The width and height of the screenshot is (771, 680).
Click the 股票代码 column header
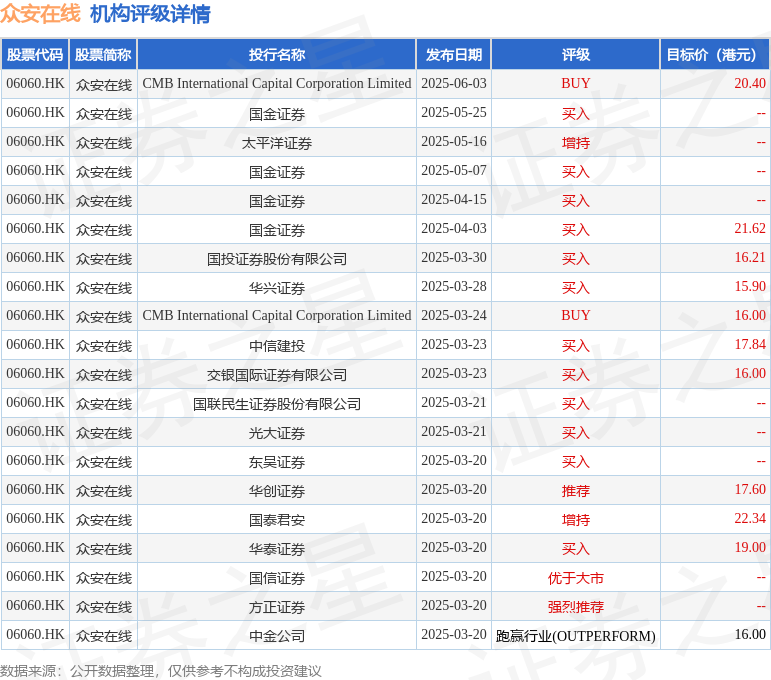pos(35,55)
